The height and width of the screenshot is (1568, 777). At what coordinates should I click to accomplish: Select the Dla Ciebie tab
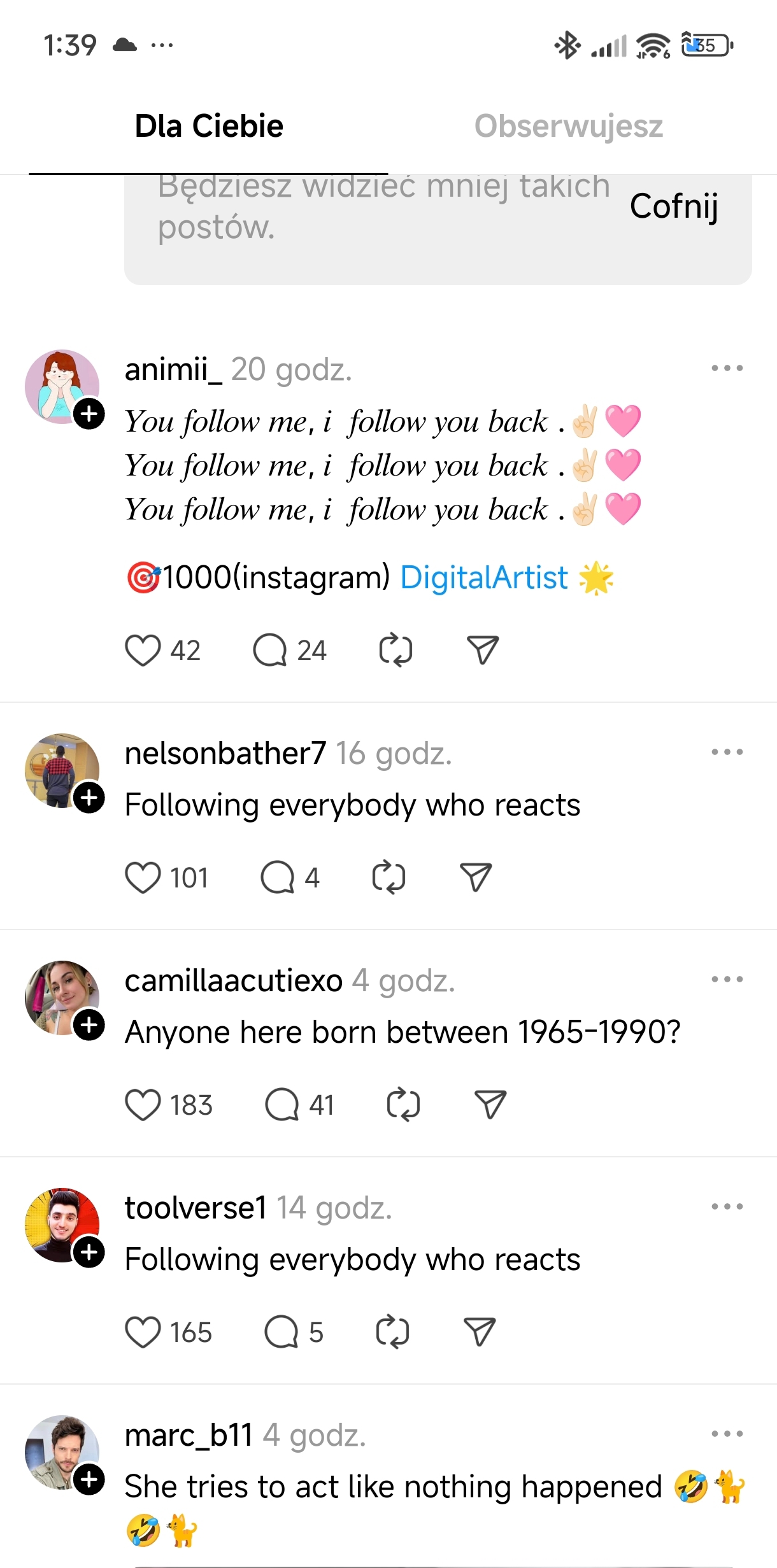pyautogui.click(x=209, y=126)
